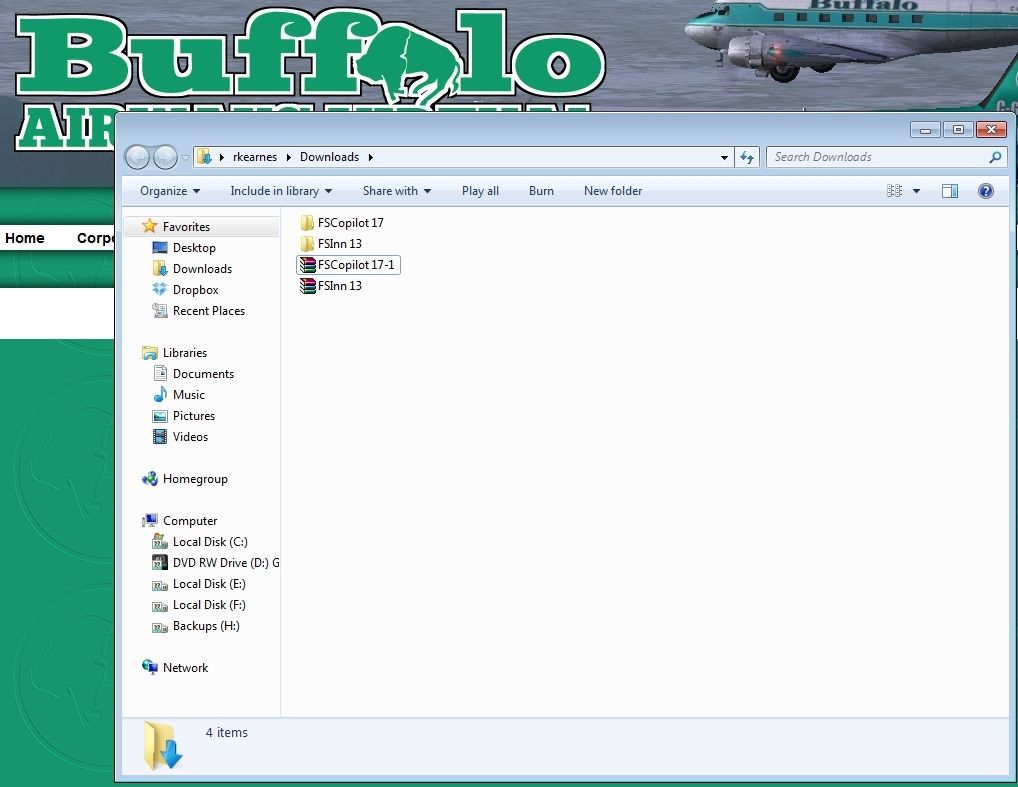The height and width of the screenshot is (787, 1018).
Task: Click the Pictures library icon
Action: 160,416
